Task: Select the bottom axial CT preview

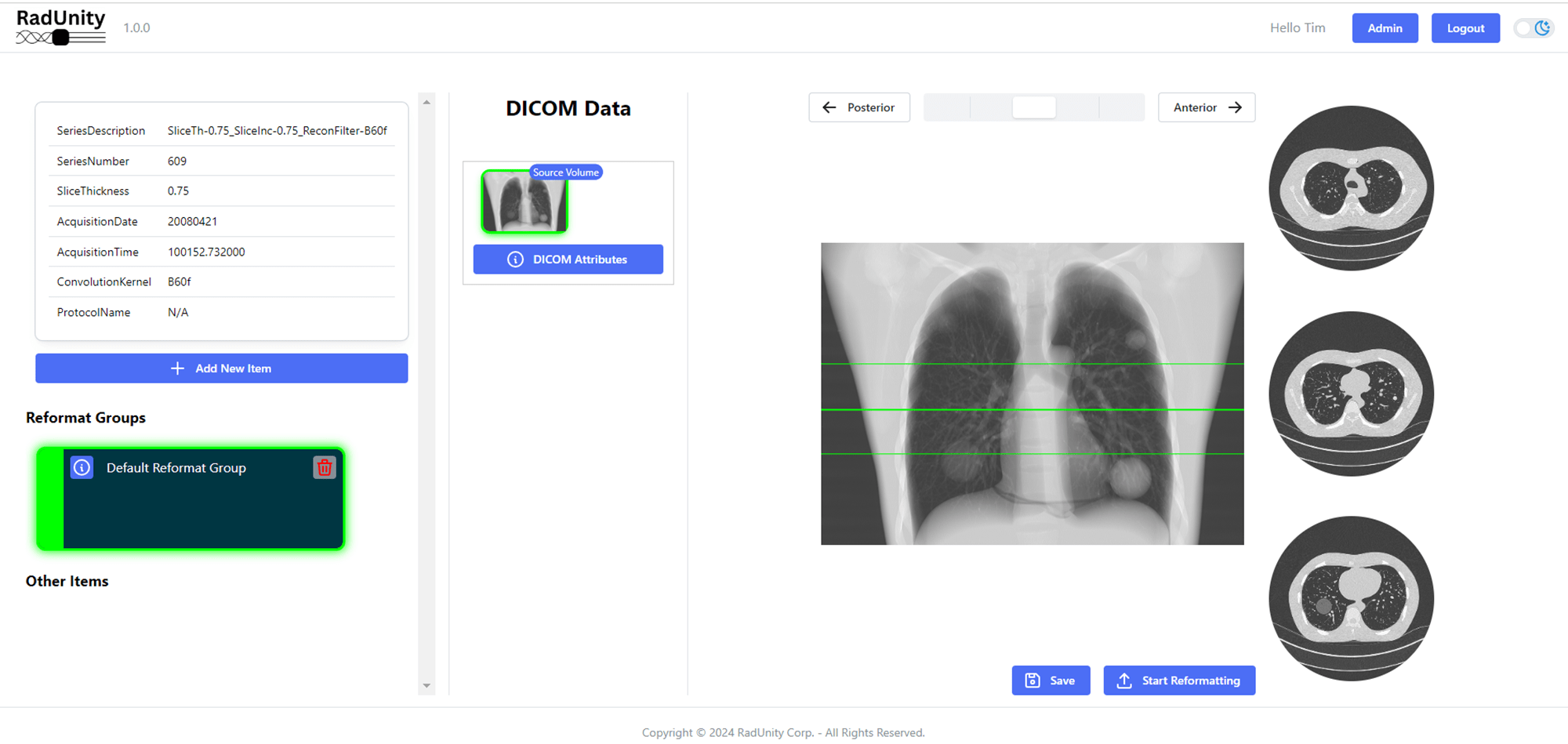Action: (1351, 598)
